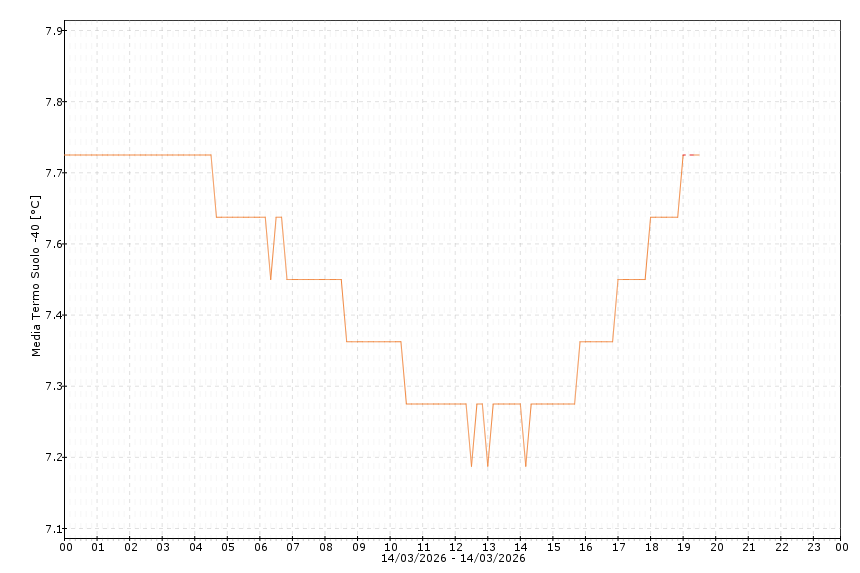This screenshot has width=860, height=573.
Task: Click the line's lowest dip at hour 13
Action: click(488, 466)
